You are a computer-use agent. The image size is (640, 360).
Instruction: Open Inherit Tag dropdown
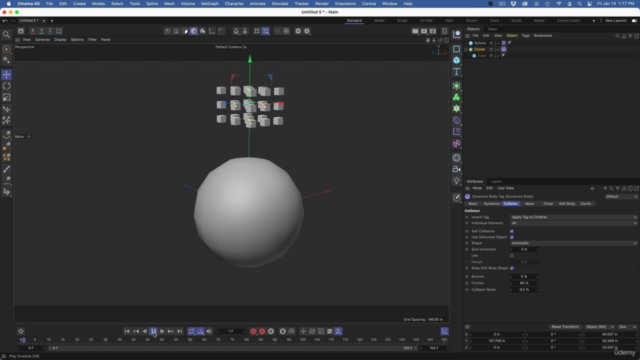pos(573,217)
